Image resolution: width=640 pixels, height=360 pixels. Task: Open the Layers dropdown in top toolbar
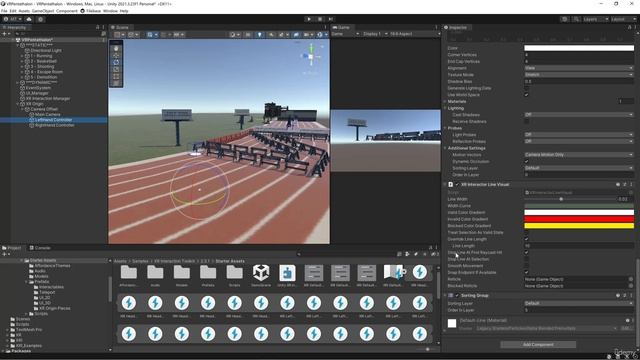coord(596,19)
